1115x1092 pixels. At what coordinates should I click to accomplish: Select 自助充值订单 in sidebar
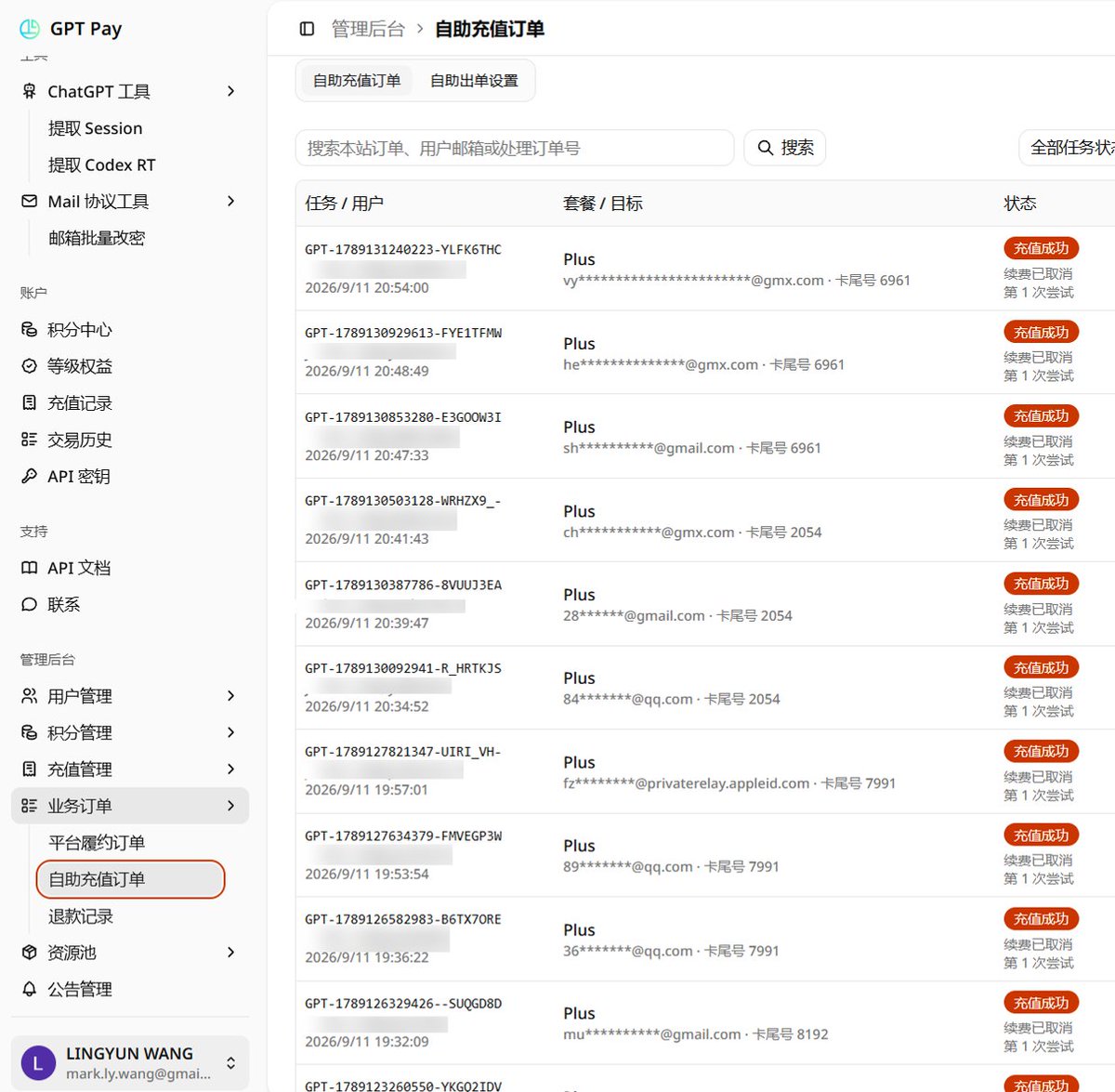[131, 879]
